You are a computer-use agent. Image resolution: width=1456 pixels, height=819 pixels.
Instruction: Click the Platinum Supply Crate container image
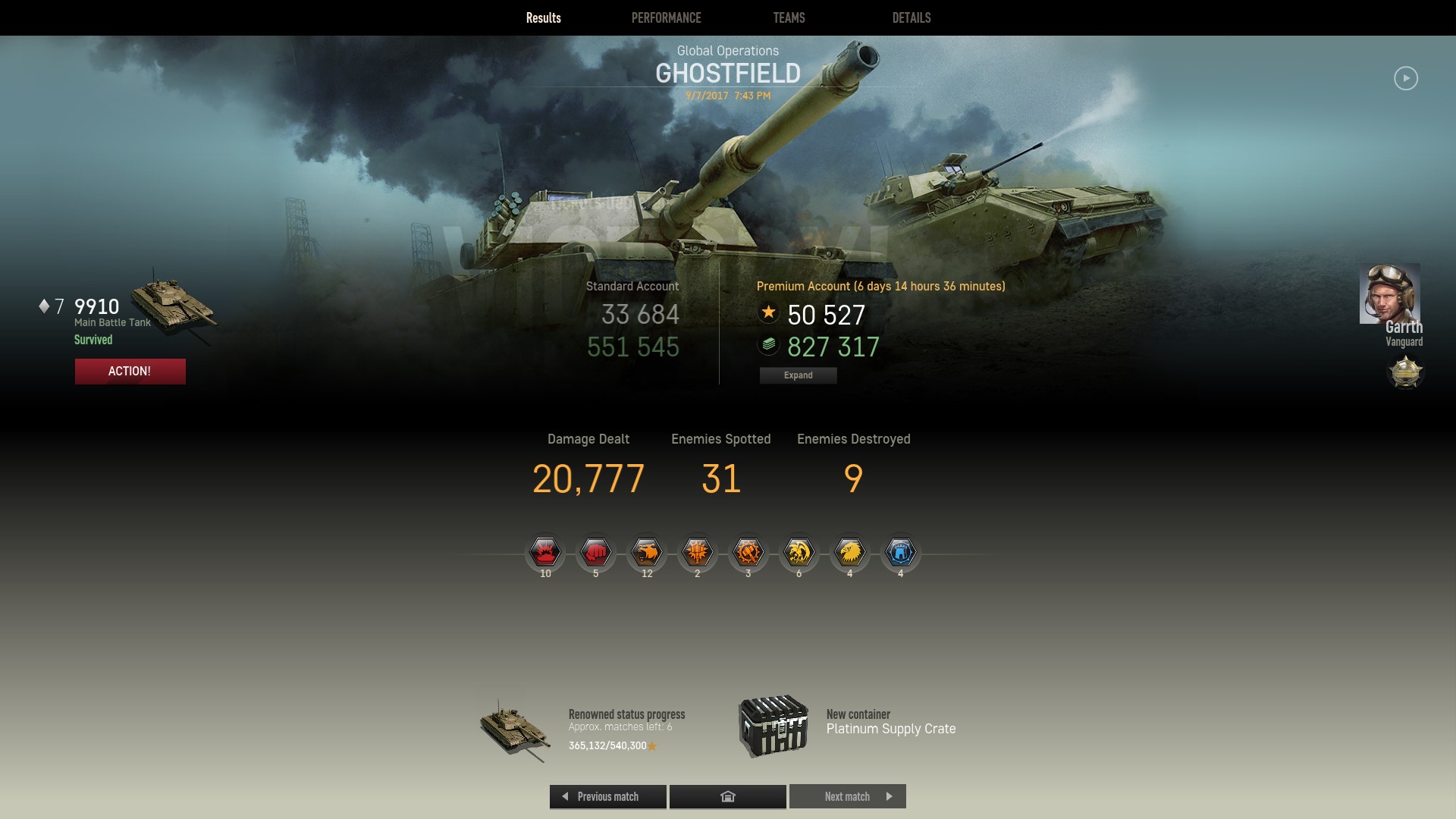click(773, 726)
